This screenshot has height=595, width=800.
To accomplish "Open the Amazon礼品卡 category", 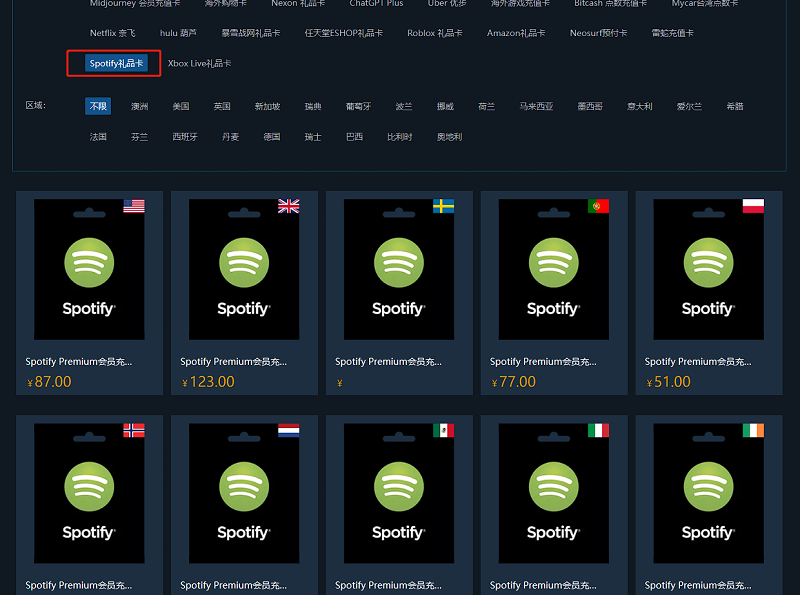I will click(516, 33).
